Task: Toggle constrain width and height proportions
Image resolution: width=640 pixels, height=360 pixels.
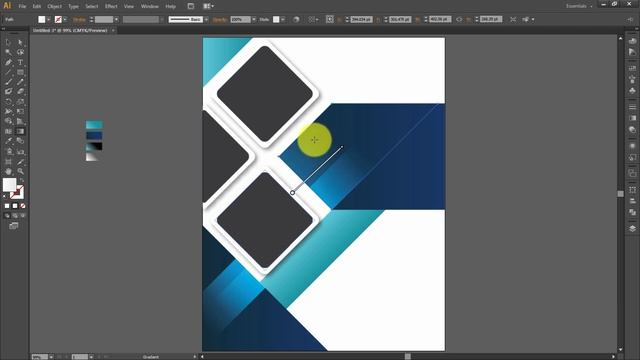Action: pos(459,19)
